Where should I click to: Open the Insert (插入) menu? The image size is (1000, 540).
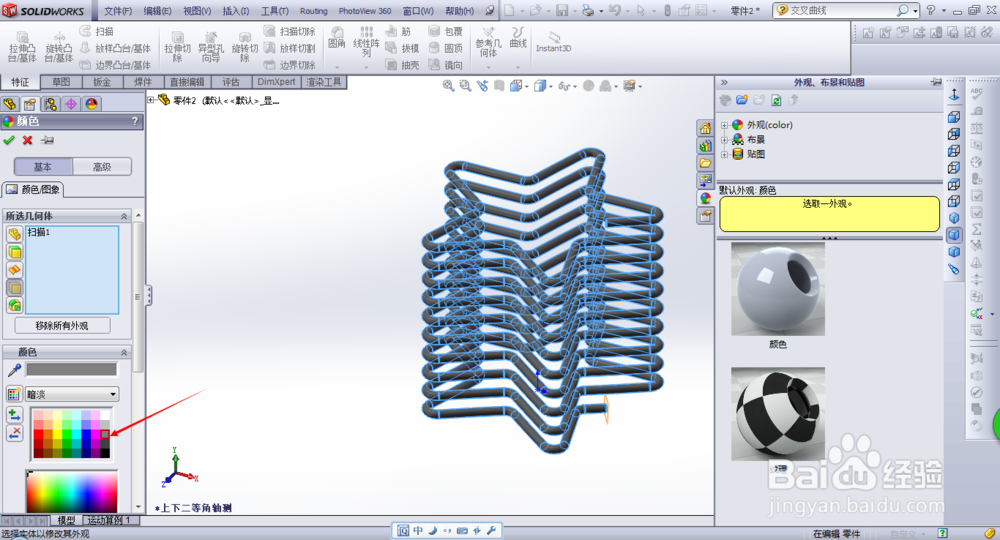tap(236, 11)
